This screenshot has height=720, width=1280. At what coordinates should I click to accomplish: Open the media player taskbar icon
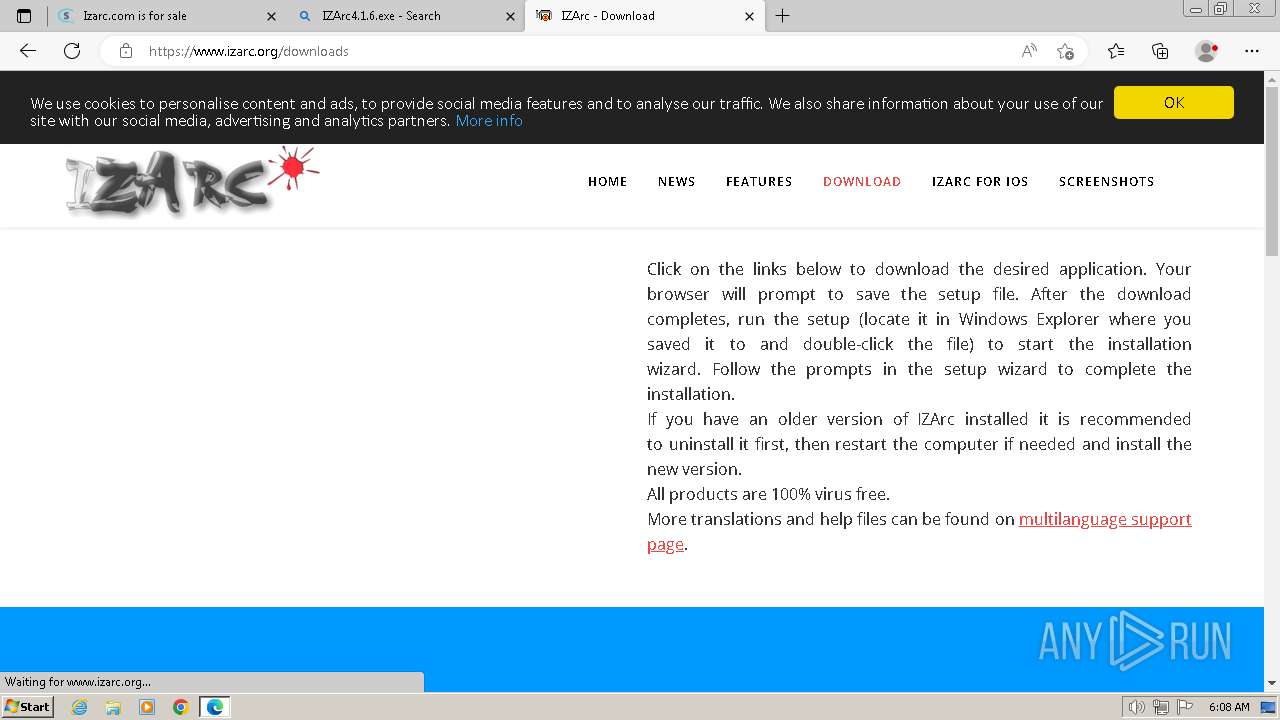[x=147, y=707]
